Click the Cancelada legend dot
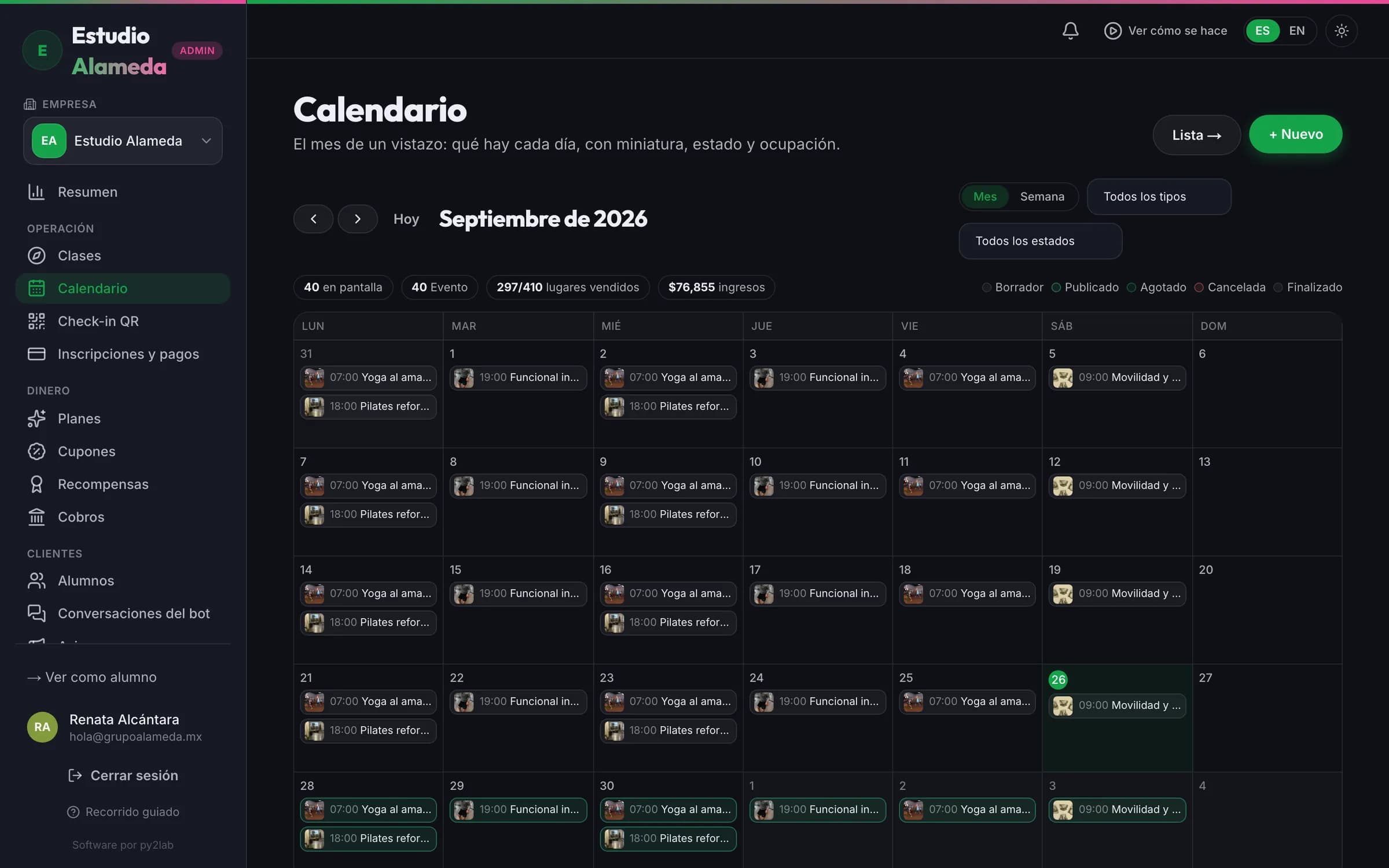Viewport: 1389px width, 868px height. tap(1199, 288)
